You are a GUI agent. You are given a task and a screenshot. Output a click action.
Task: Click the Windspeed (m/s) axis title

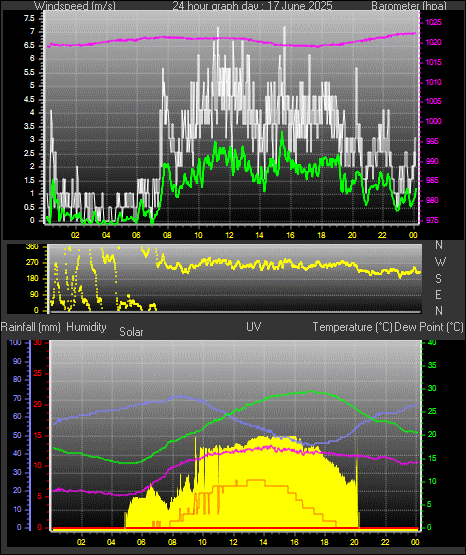click(75, 6)
